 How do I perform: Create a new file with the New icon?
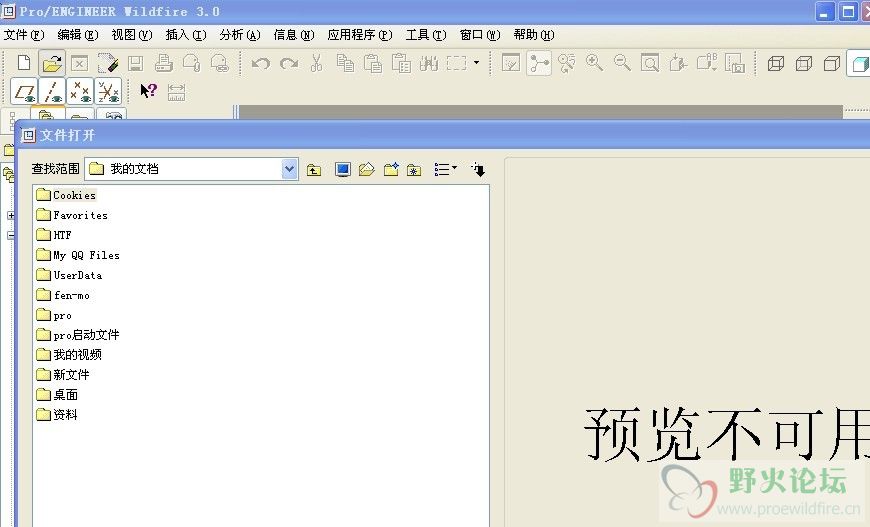coord(24,63)
